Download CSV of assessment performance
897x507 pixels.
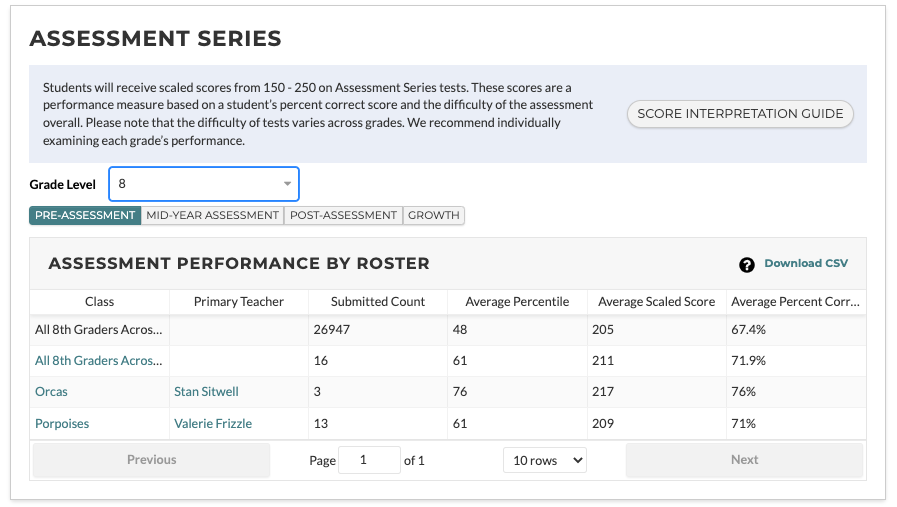click(805, 264)
